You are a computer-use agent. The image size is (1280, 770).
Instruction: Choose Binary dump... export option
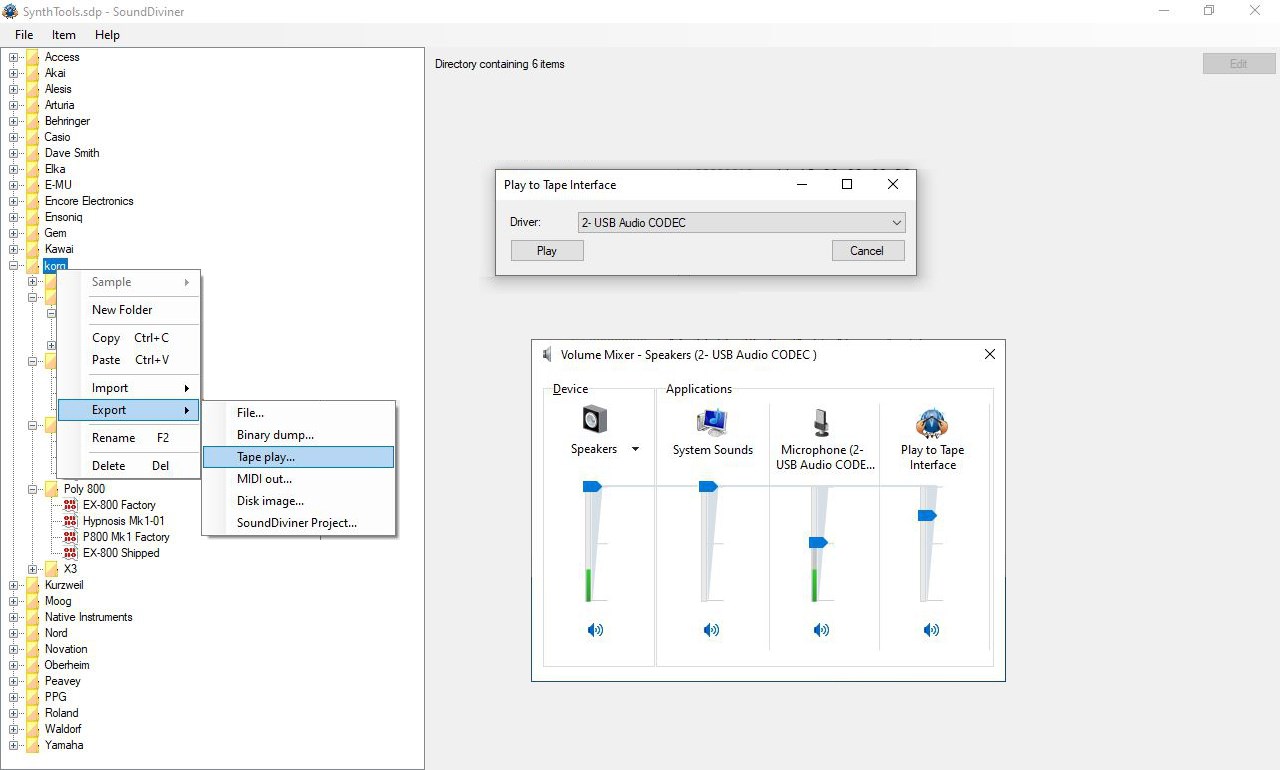(298, 435)
